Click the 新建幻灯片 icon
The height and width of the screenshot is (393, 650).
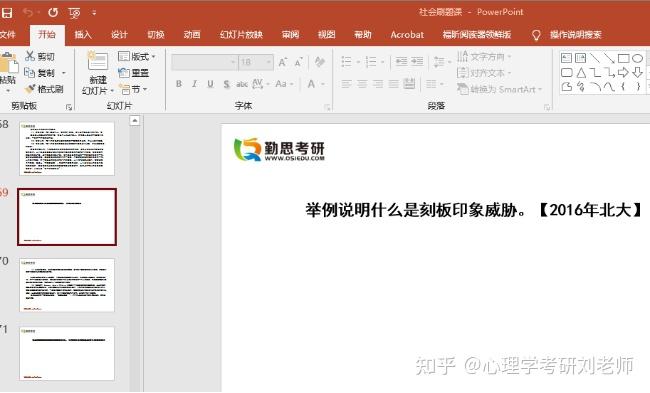98,61
